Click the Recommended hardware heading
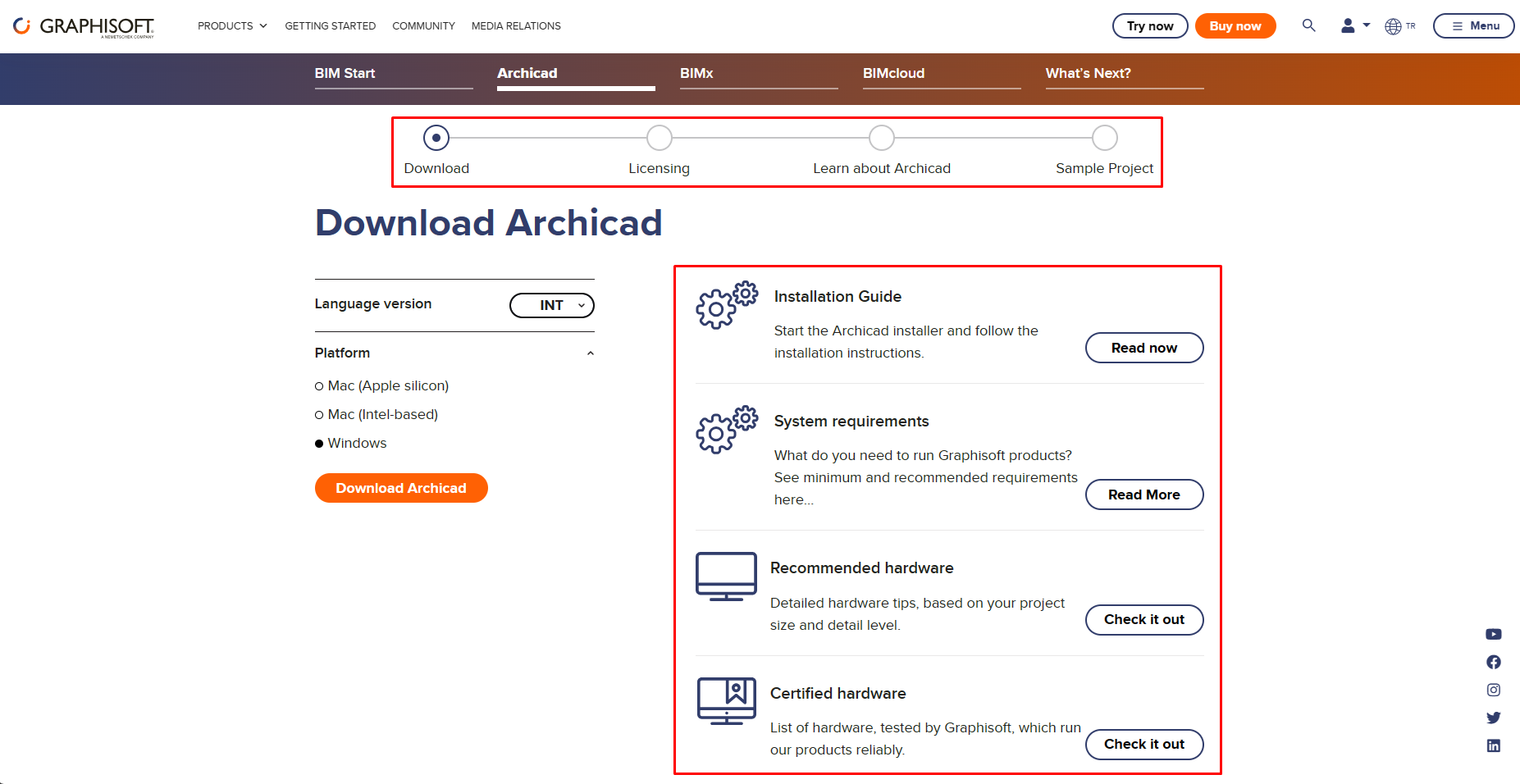Viewport: 1520px width, 784px height. [x=861, y=568]
